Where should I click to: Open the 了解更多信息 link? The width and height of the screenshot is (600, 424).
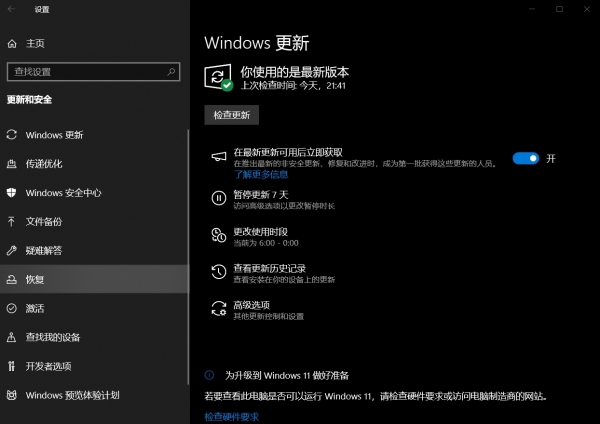click(x=261, y=175)
